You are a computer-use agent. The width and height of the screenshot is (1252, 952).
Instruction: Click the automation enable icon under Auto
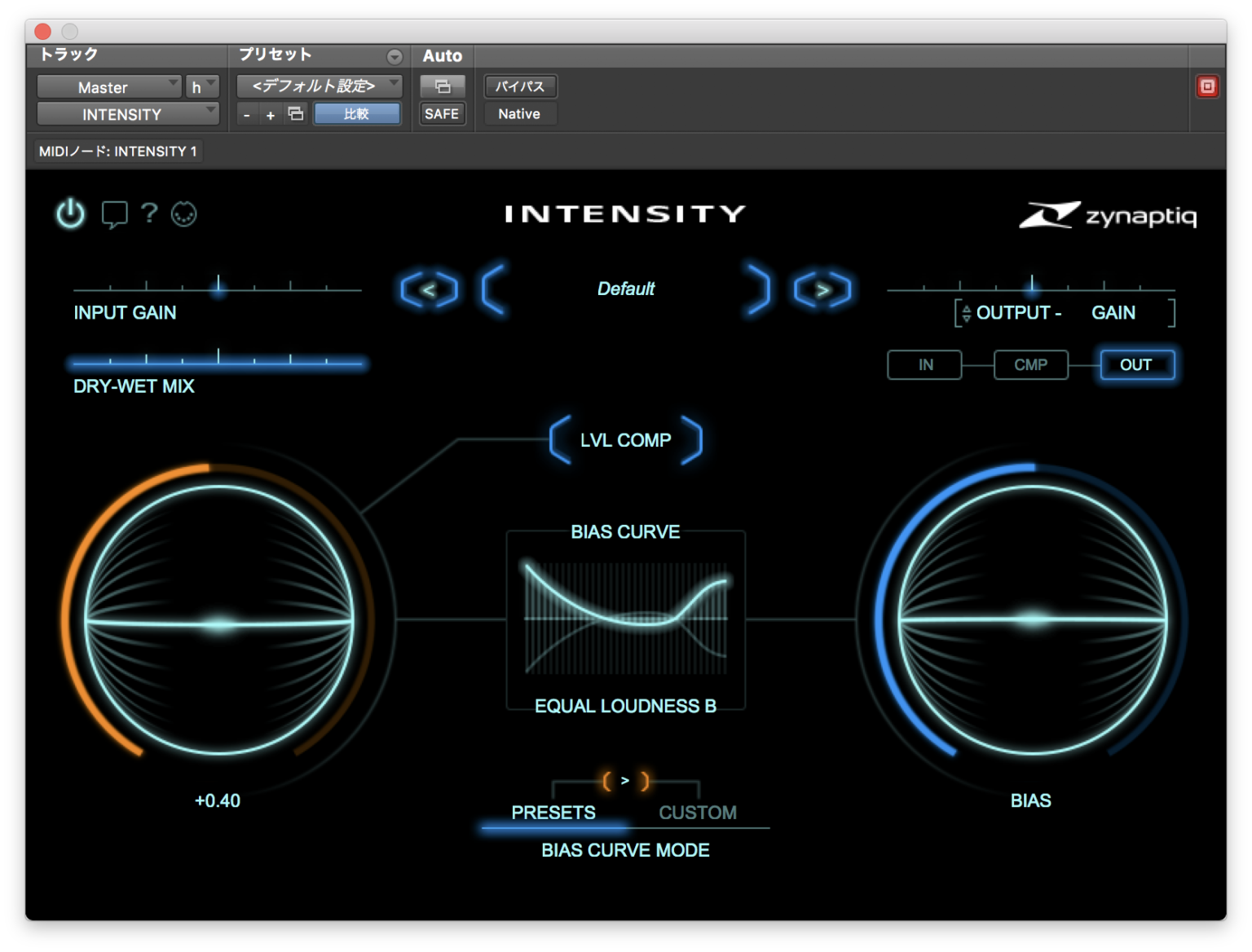(442, 86)
